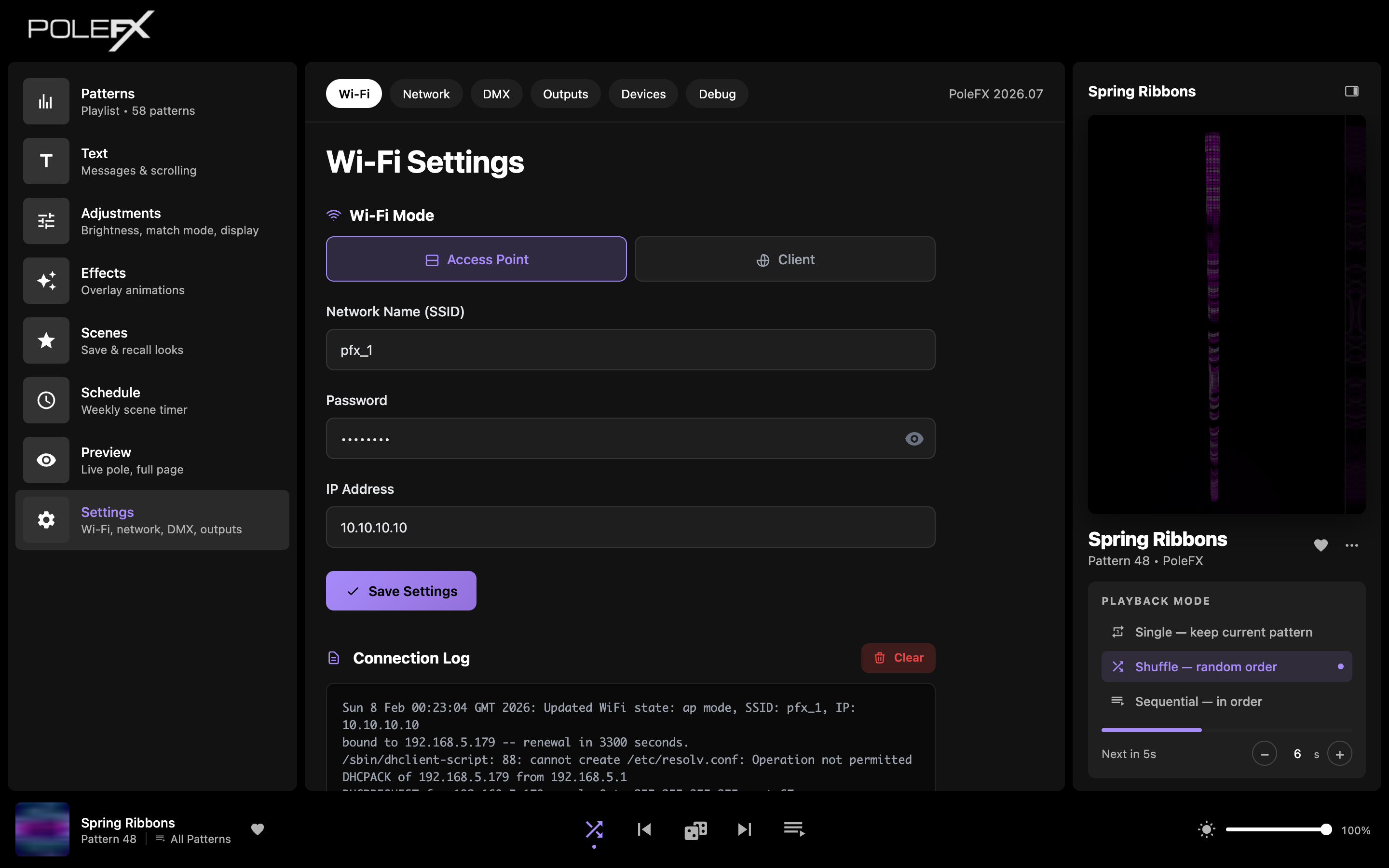Open Patterns playlist section icon
The height and width of the screenshot is (868, 1389).
coord(46,102)
